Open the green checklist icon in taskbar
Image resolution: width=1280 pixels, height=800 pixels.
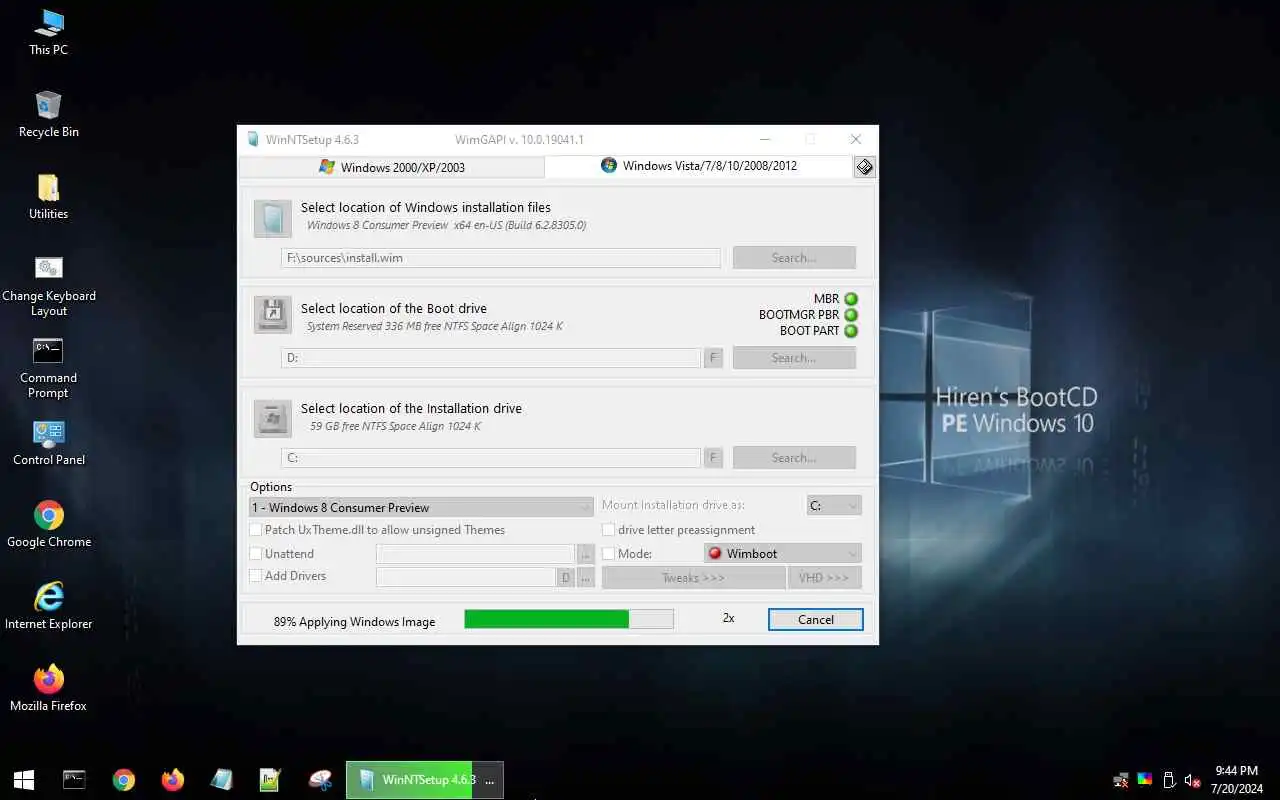pos(270,780)
